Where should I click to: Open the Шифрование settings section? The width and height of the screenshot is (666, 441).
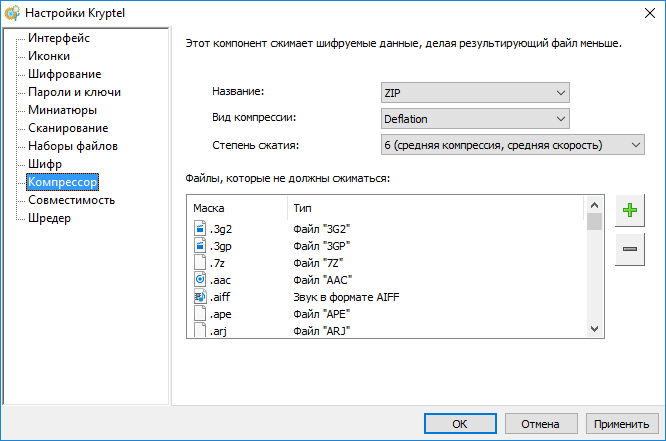coord(64,74)
